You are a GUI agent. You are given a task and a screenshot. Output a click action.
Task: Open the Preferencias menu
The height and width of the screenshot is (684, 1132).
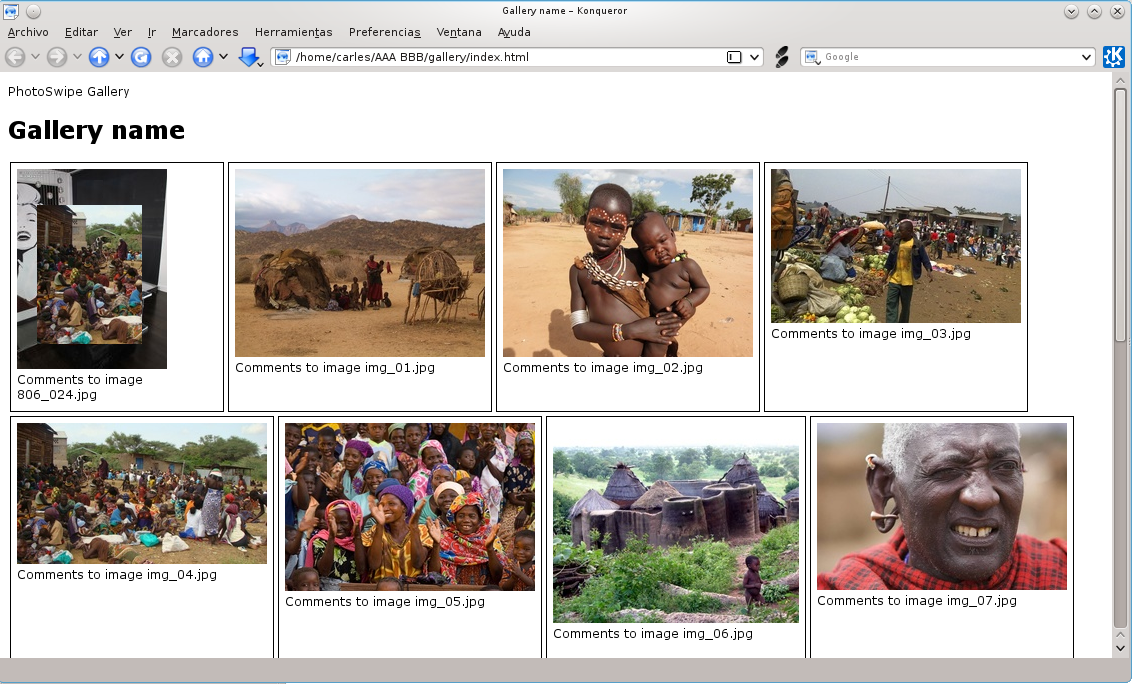[x=385, y=32]
